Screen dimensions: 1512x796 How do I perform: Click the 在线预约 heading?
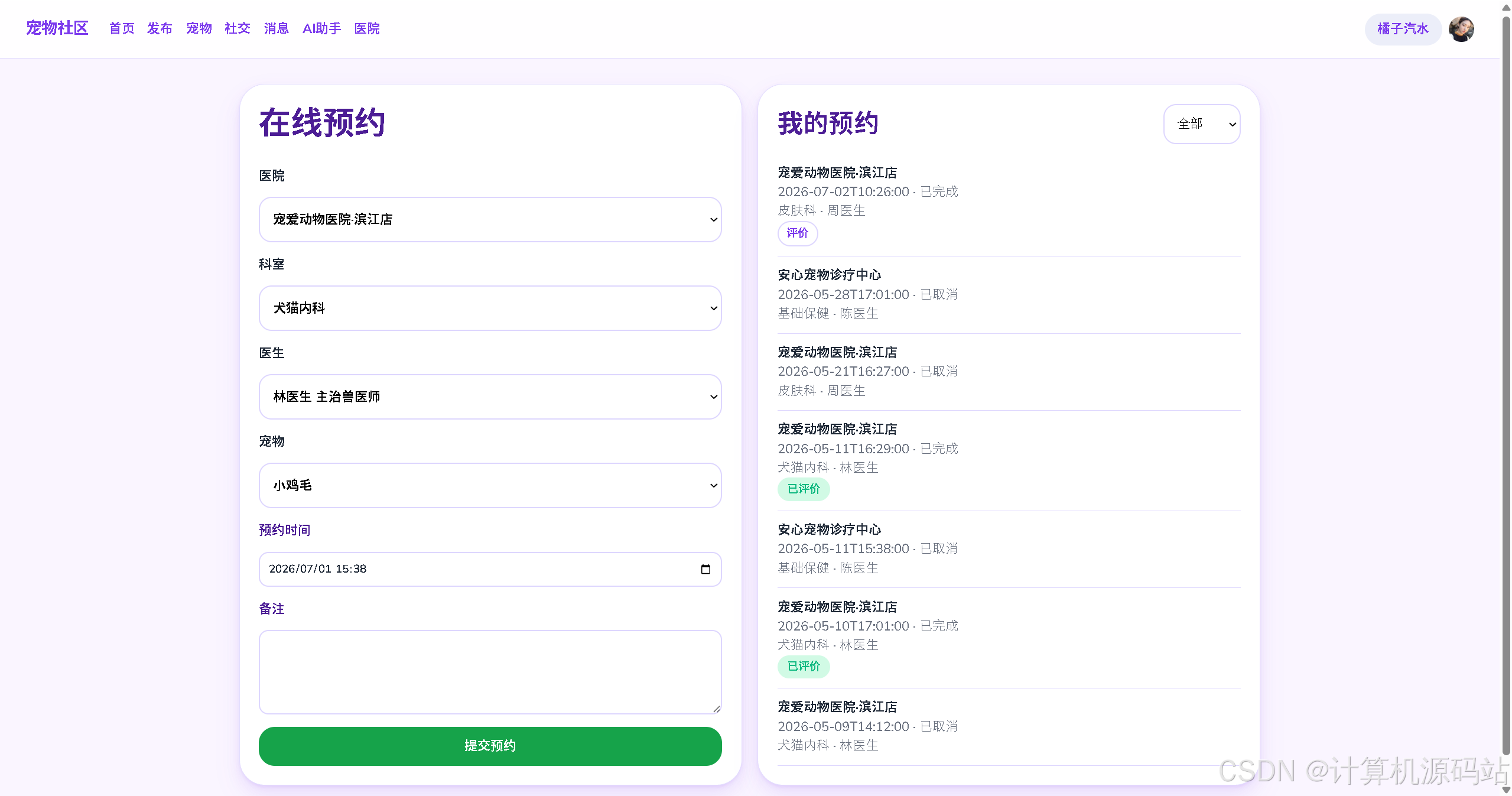tap(322, 123)
